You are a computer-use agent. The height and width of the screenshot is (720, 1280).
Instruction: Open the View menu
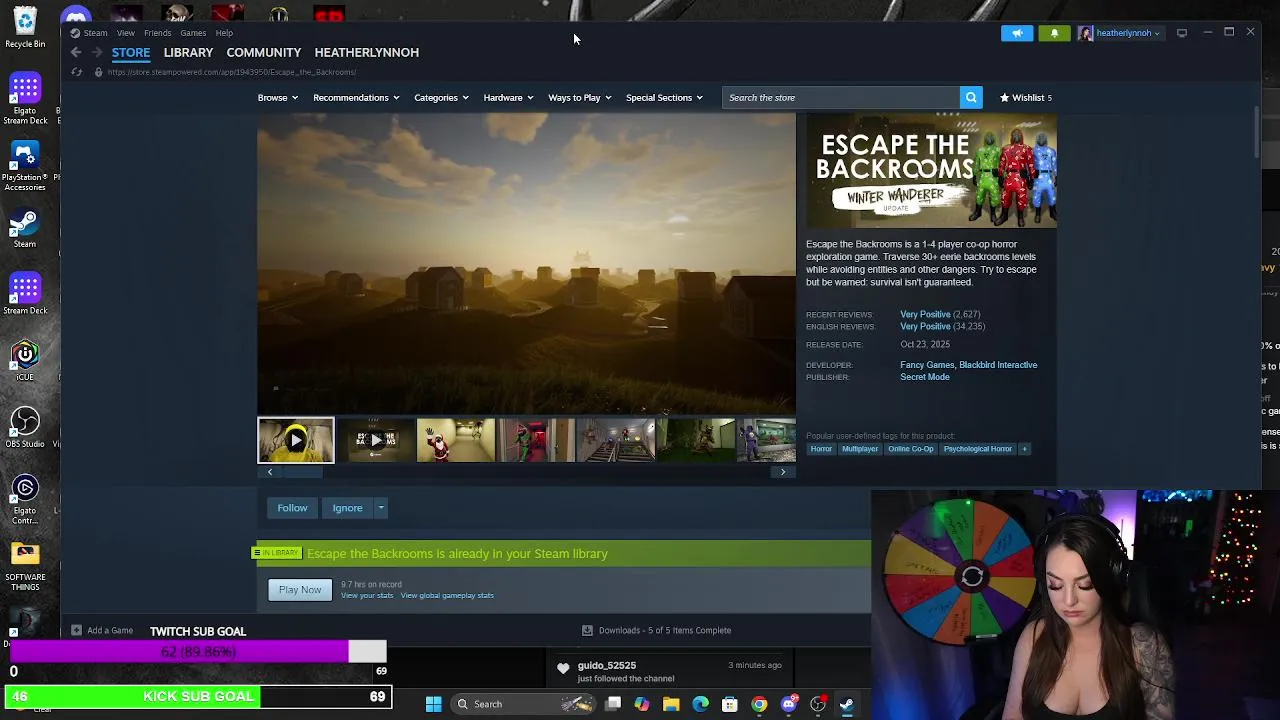[x=125, y=33]
